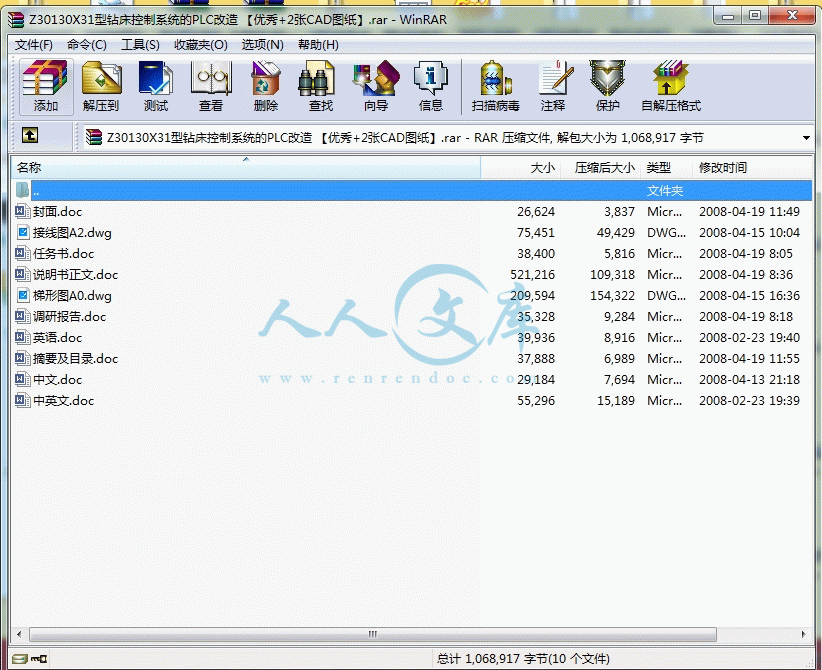Click the horizontal scrollbar left arrow
Viewport: 822px width, 670px height.
pos(19,634)
